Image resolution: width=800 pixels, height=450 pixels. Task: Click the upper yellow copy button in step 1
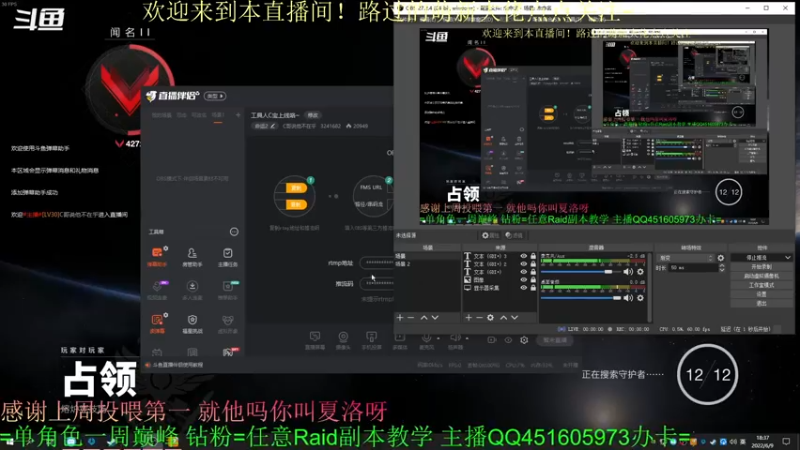(296, 188)
